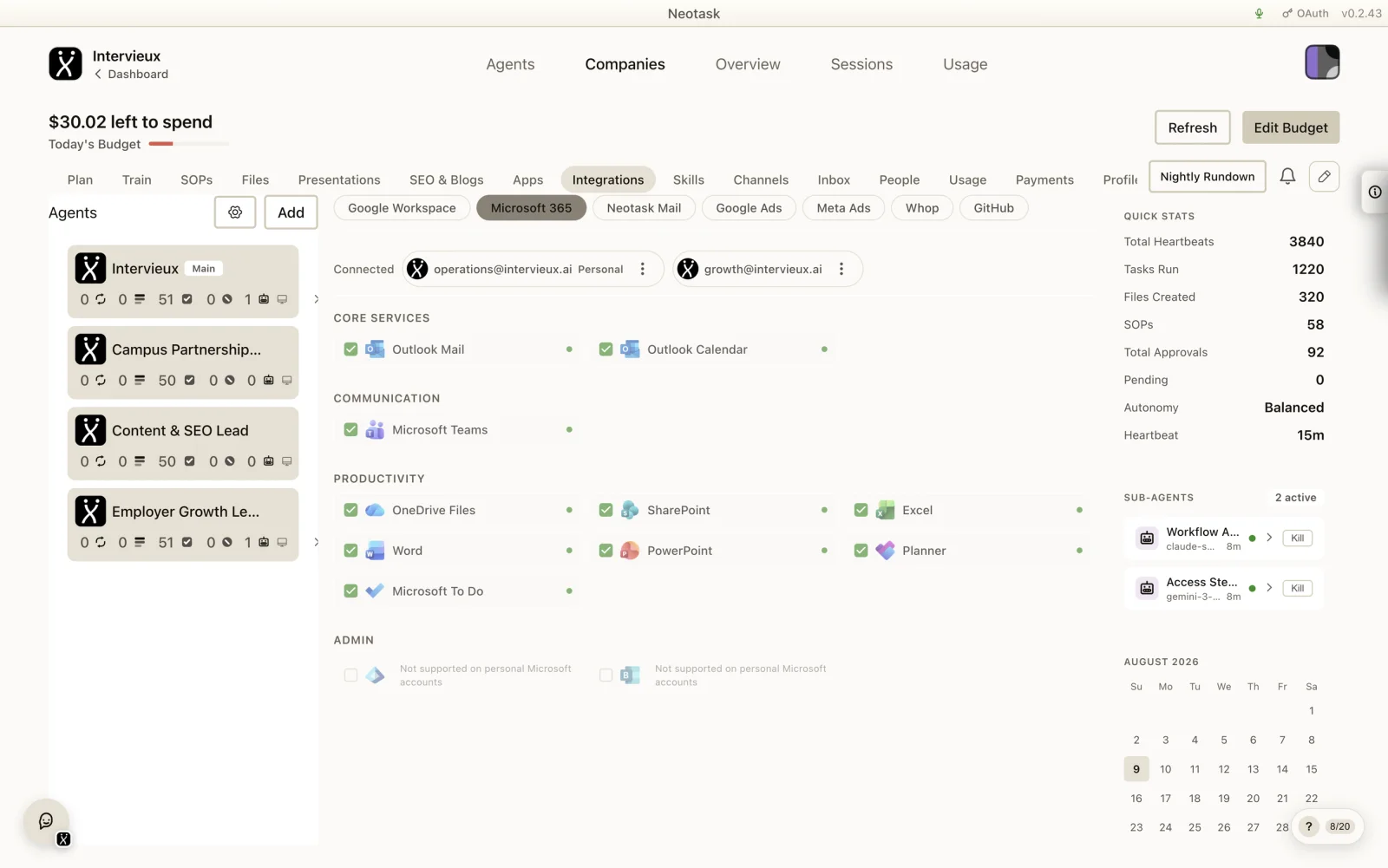Expand the Intervieux Main agent chevron

click(316, 299)
